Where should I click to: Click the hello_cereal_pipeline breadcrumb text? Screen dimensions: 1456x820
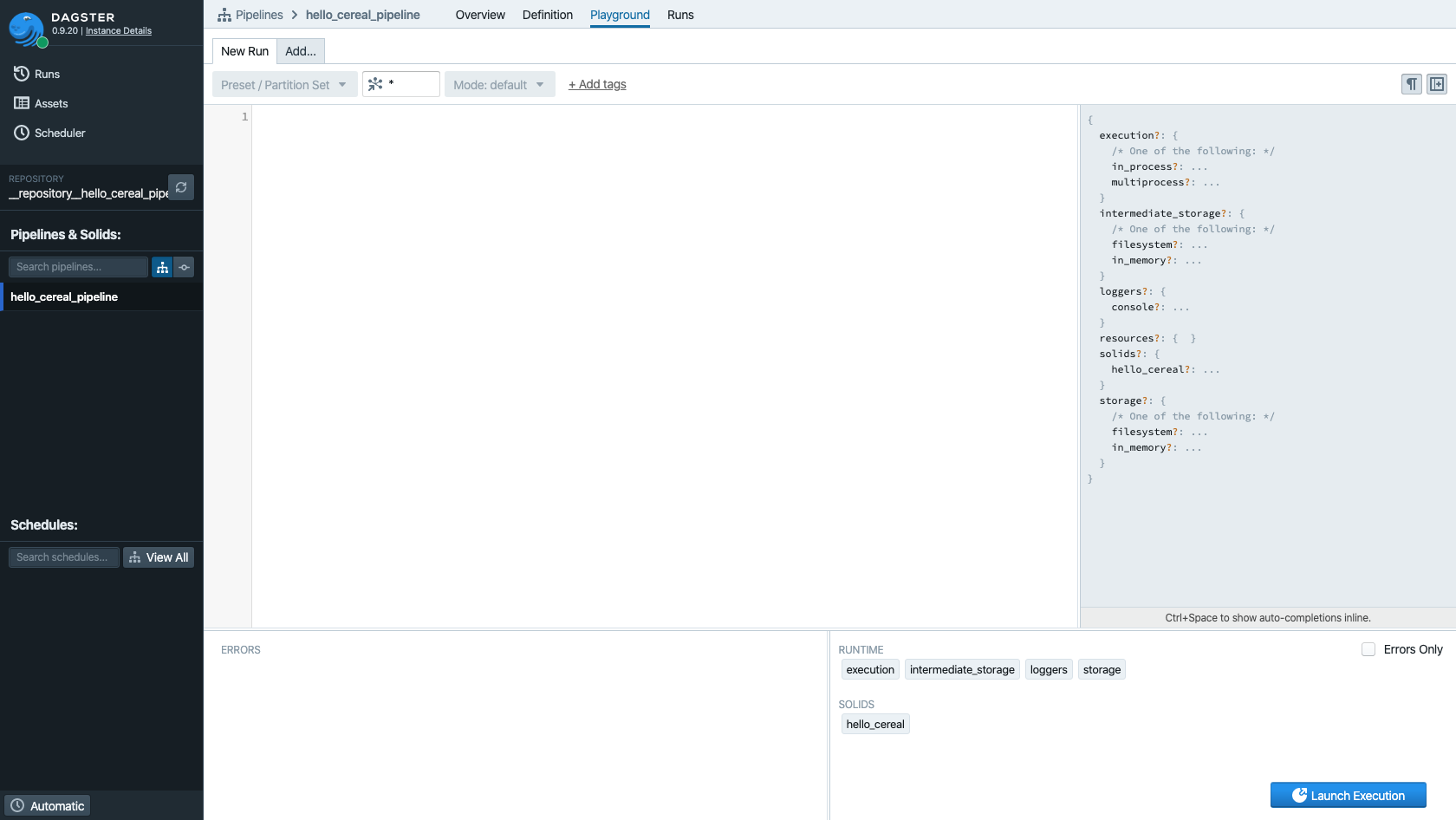tap(363, 15)
